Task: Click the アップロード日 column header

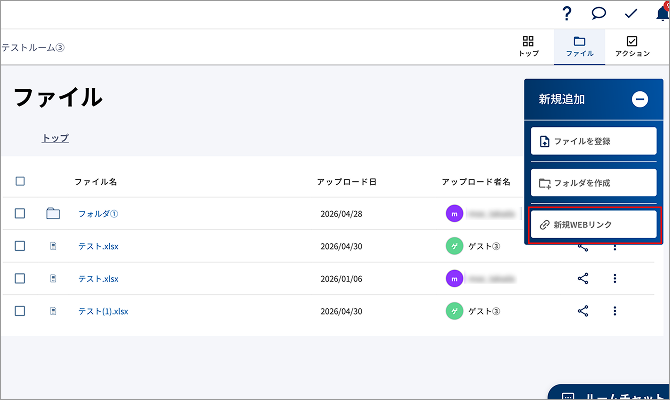Action: [x=347, y=182]
